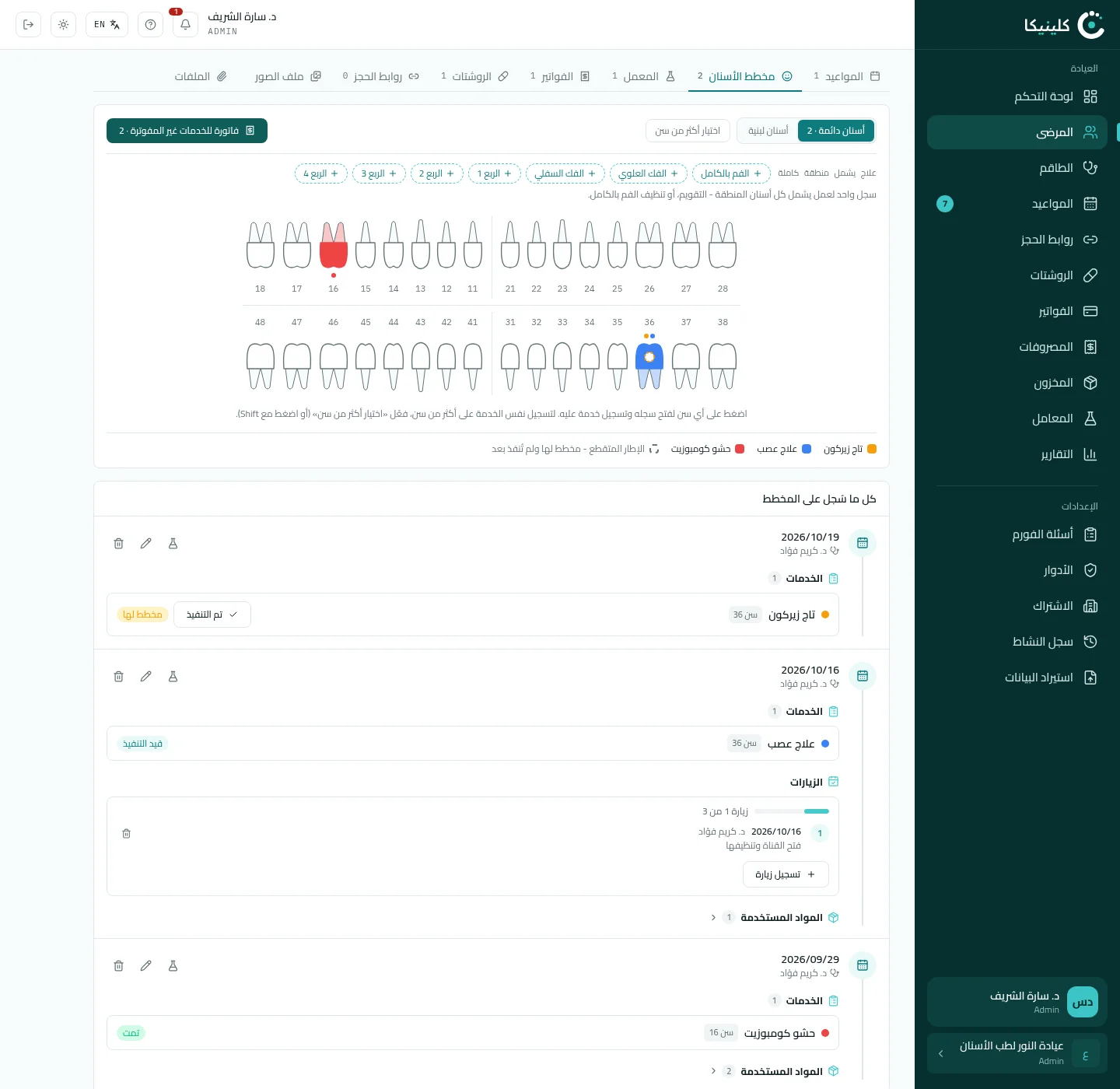Screen dimensions: 1120x1089
Task: Click the كلينيكا logo
Action: 1064,25
